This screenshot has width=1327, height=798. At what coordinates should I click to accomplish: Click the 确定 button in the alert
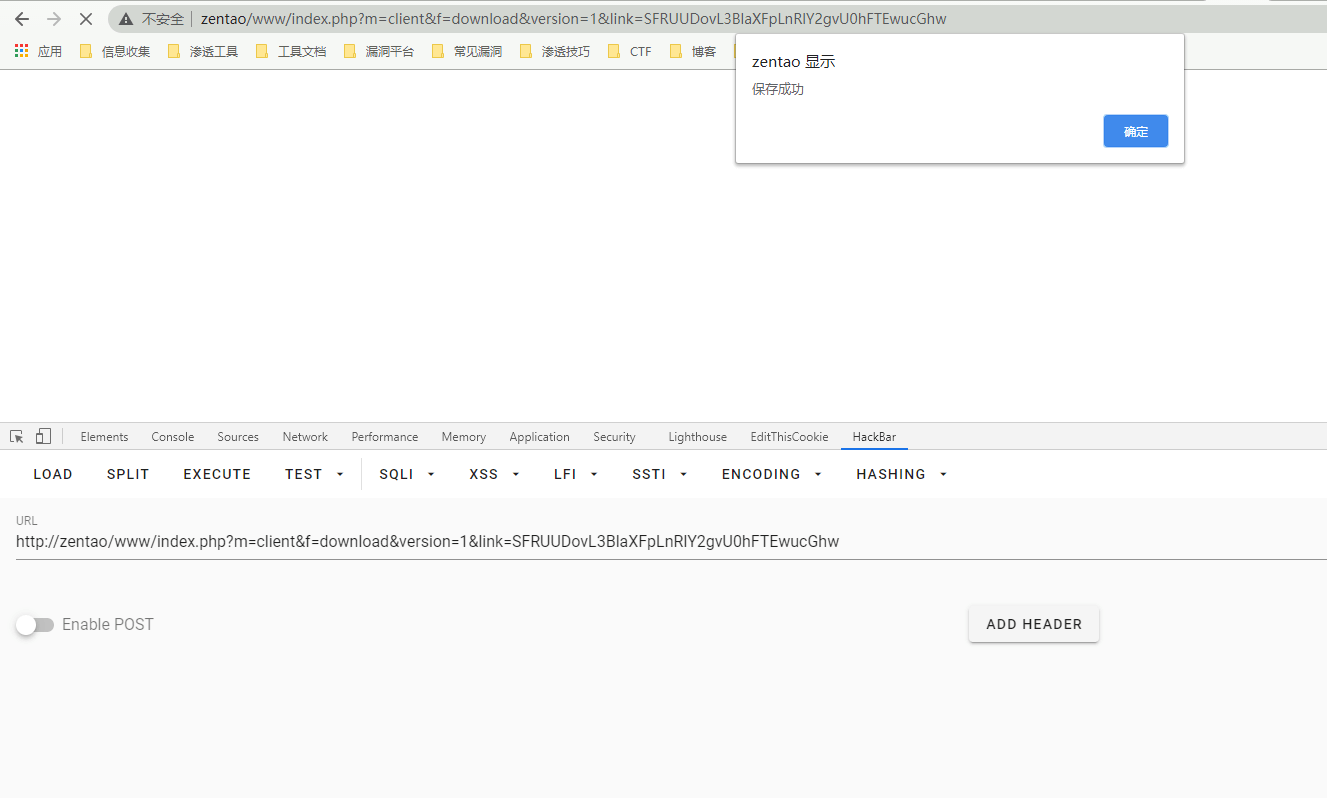click(1135, 131)
